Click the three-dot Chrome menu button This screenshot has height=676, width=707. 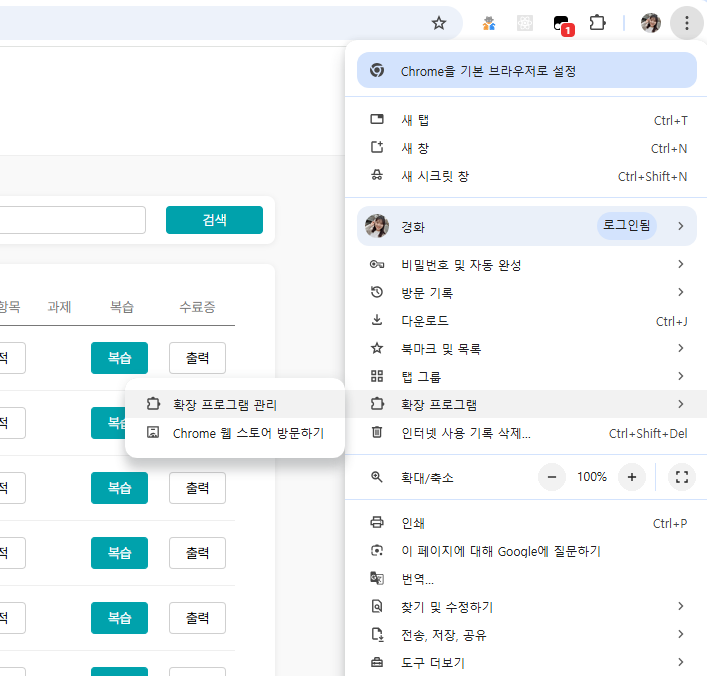pyautogui.click(x=686, y=23)
